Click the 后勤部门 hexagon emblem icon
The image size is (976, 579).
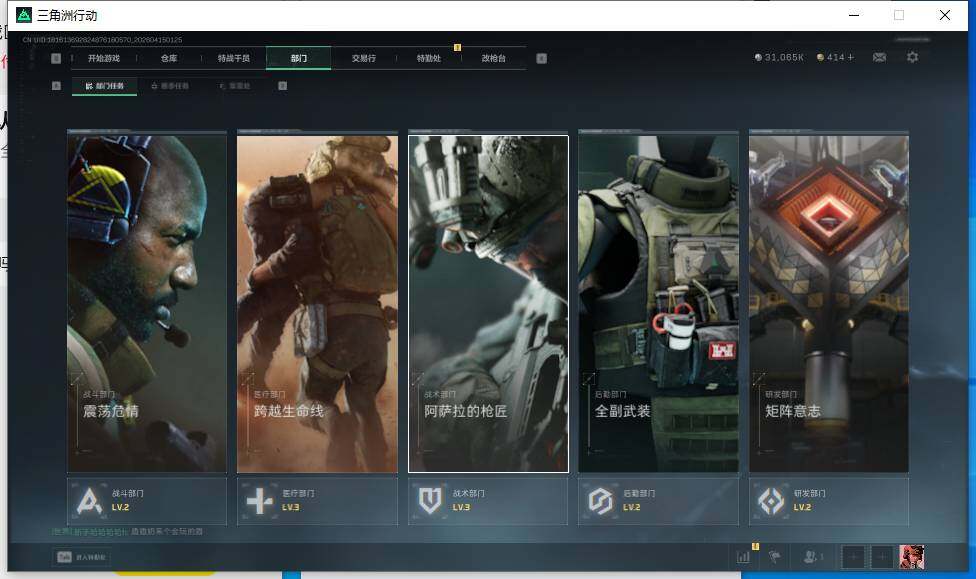[x=600, y=501]
